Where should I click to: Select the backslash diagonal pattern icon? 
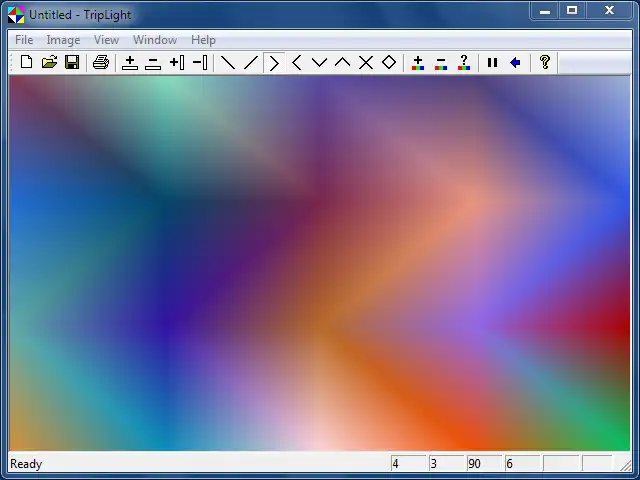click(228, 62)
